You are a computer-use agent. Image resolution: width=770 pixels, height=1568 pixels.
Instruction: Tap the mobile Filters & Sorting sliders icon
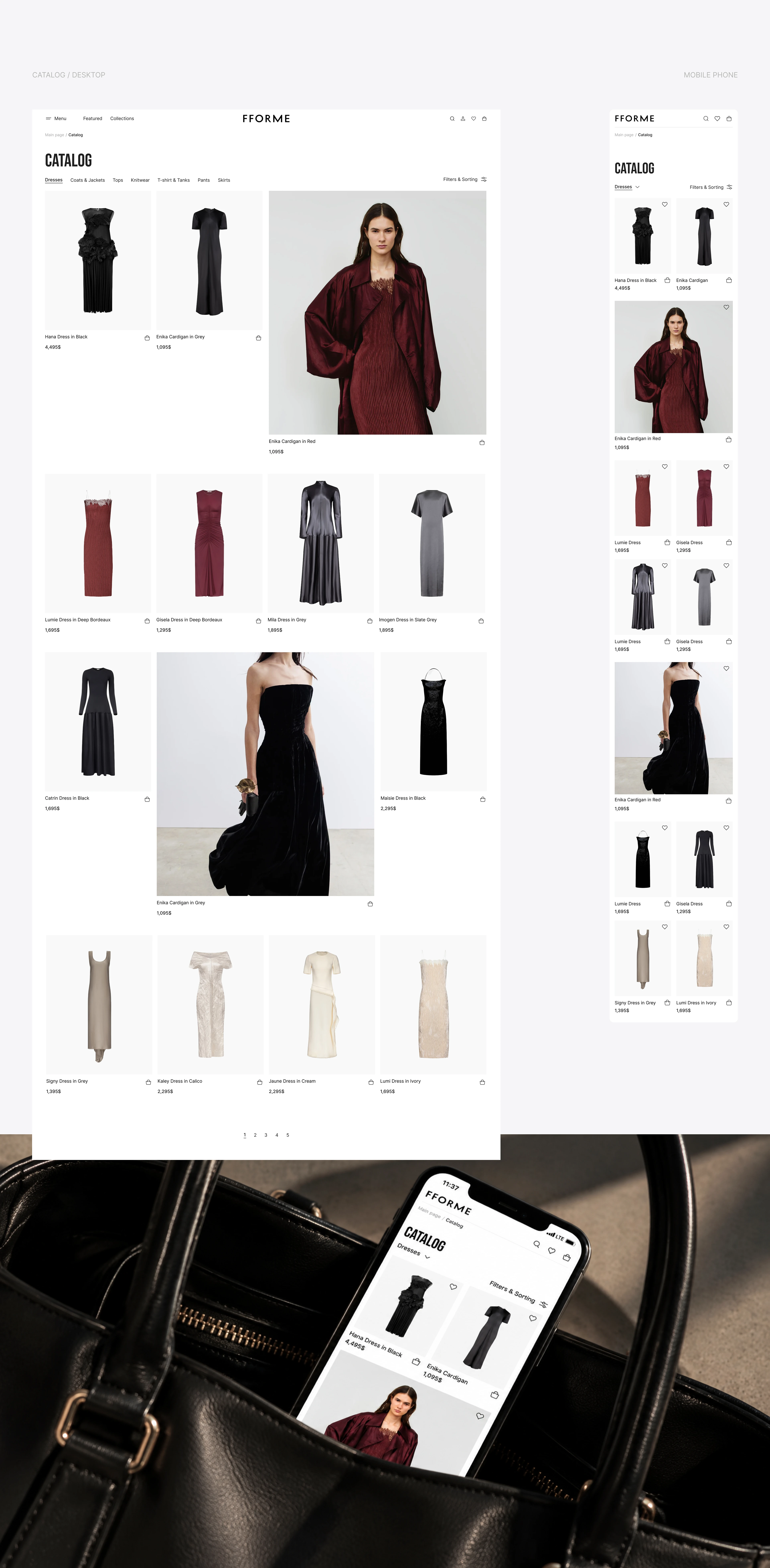point(729,187)
